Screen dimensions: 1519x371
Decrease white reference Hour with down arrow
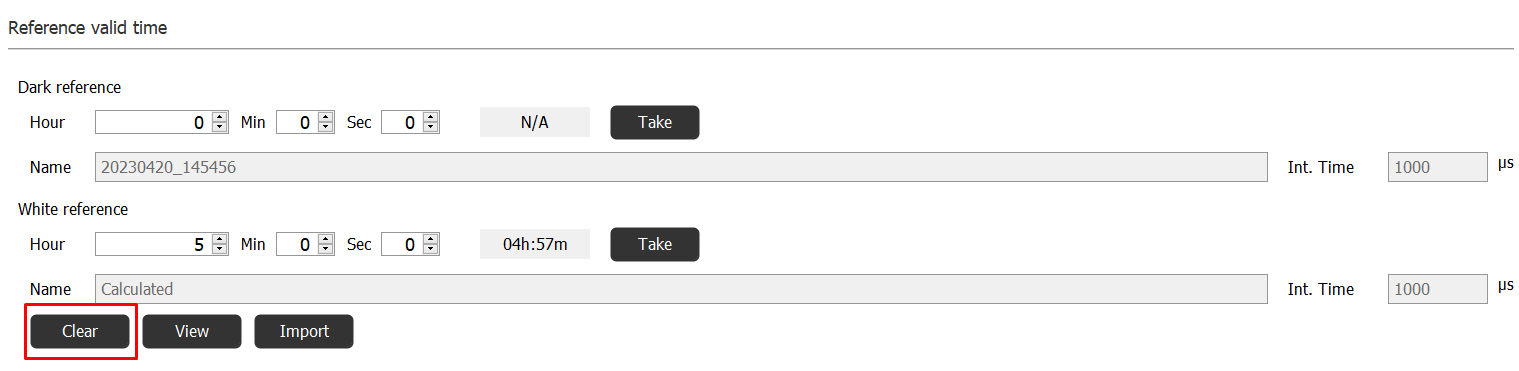[220, 250]
